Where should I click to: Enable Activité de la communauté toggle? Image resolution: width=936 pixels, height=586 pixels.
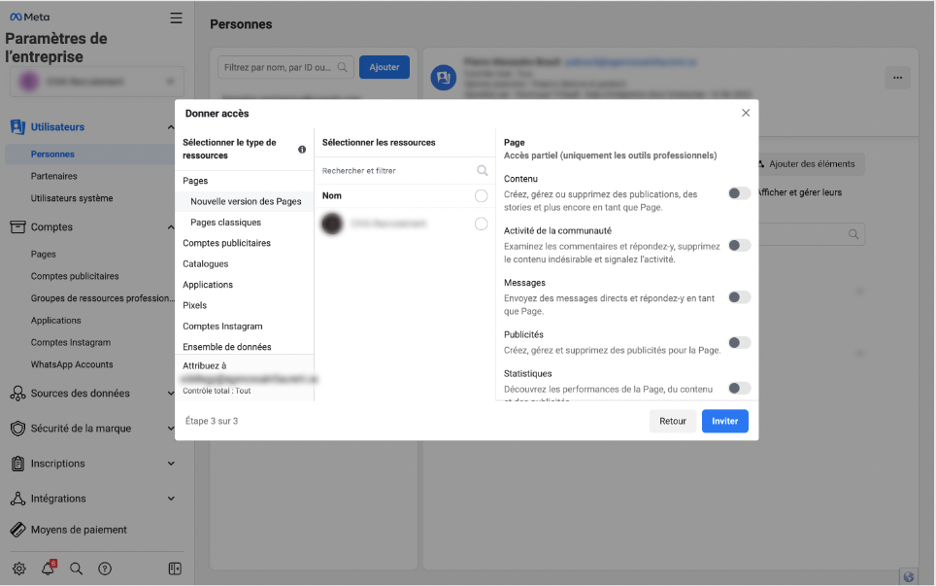739,245
